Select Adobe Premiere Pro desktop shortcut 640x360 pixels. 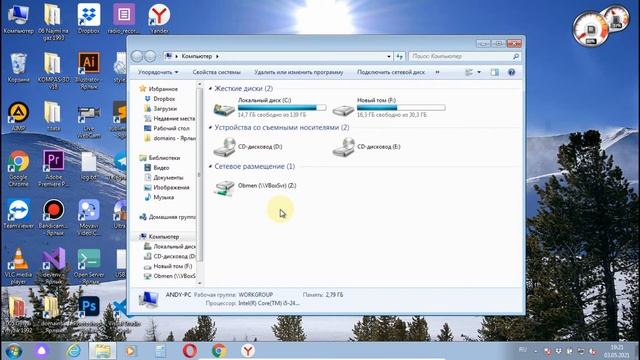pos(53,169)
